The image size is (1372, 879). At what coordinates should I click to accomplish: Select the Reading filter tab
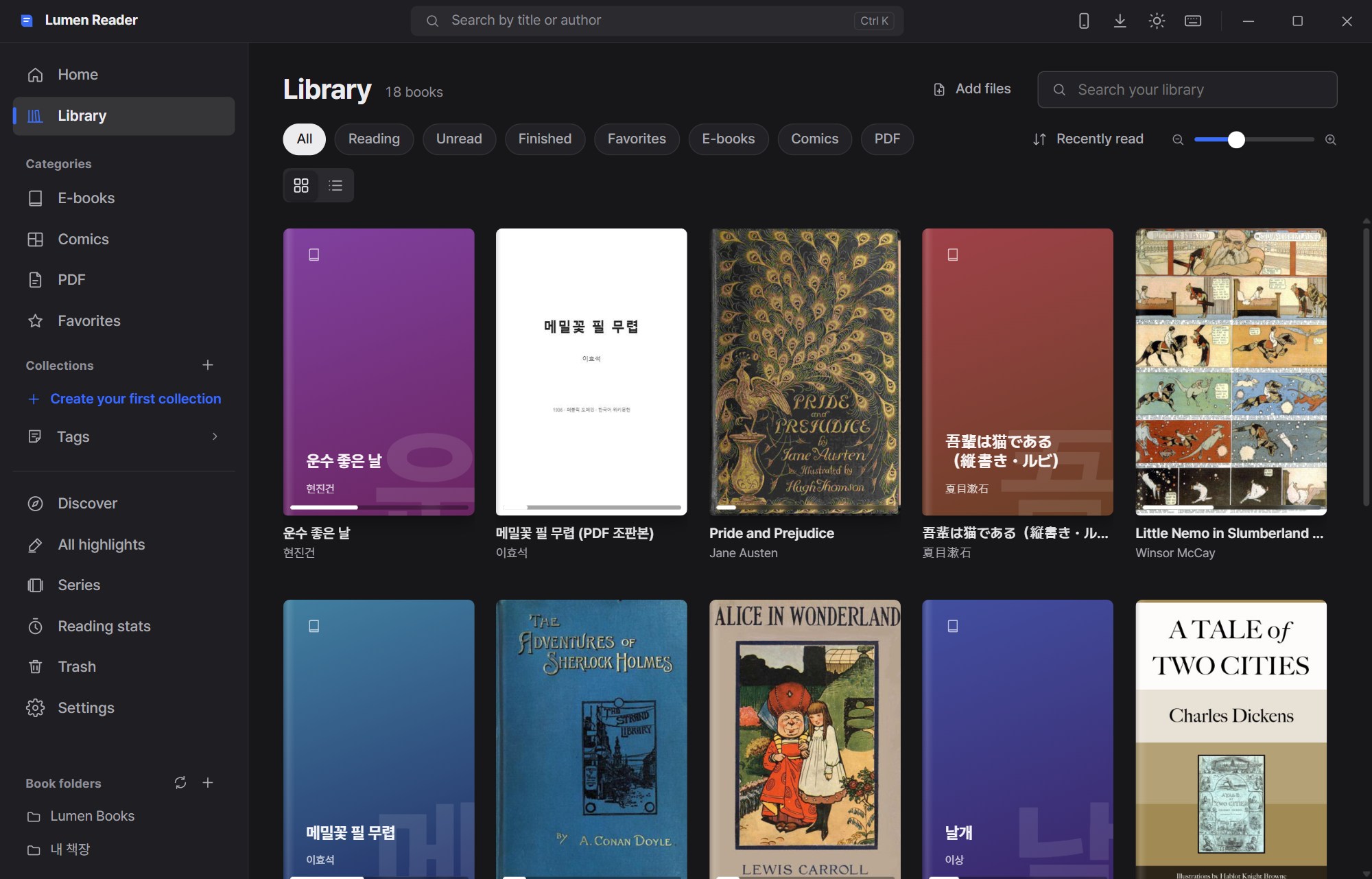[x=374, y=139]
